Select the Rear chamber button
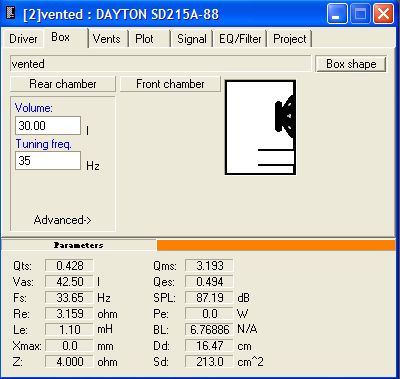 63,84
